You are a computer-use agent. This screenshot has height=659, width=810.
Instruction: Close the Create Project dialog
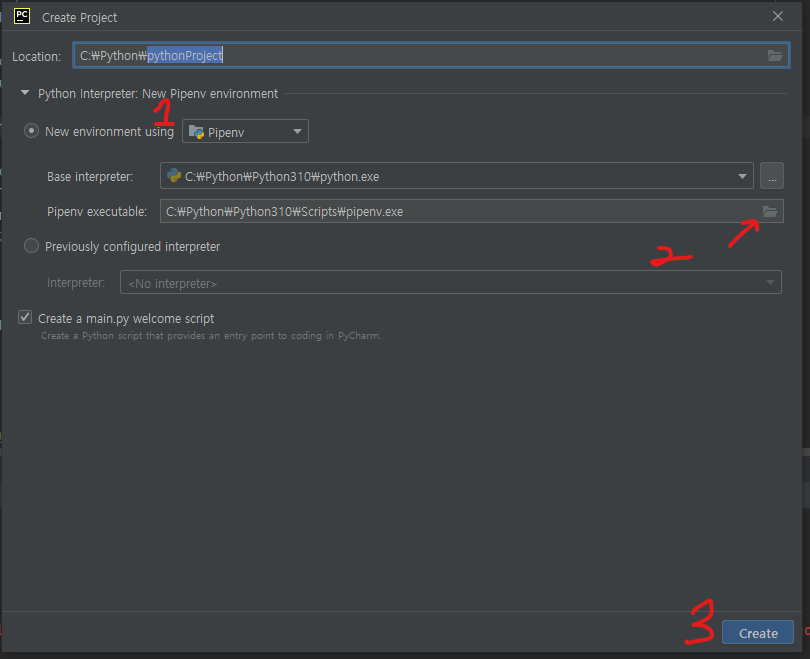[777, 17]
